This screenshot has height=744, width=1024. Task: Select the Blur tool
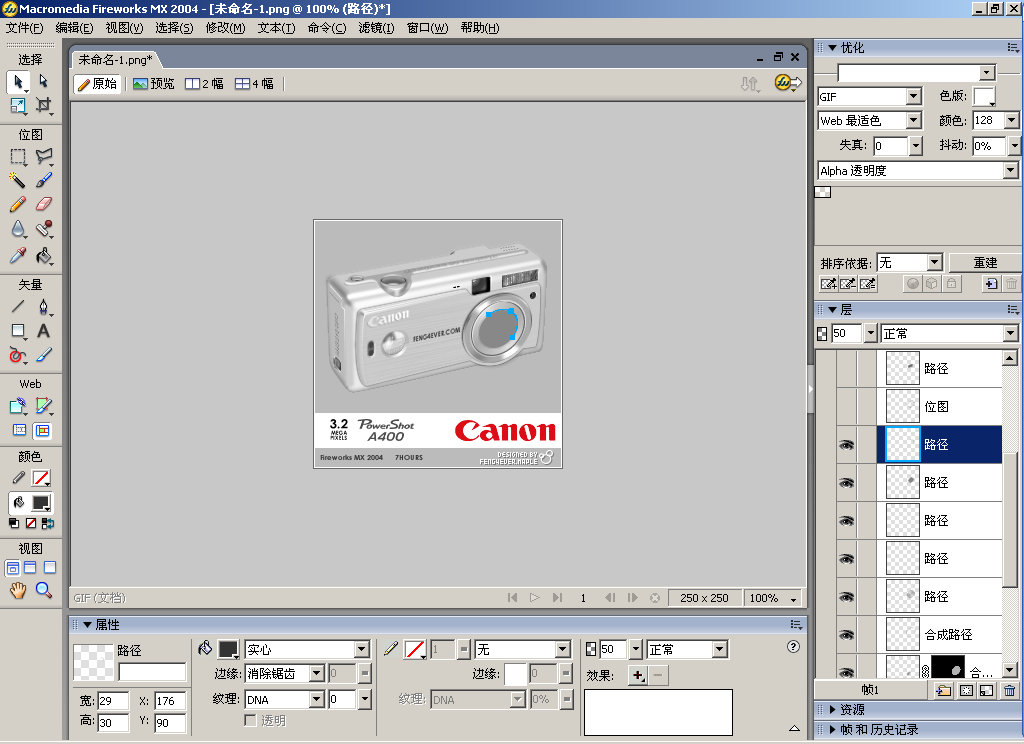point(18,229)
